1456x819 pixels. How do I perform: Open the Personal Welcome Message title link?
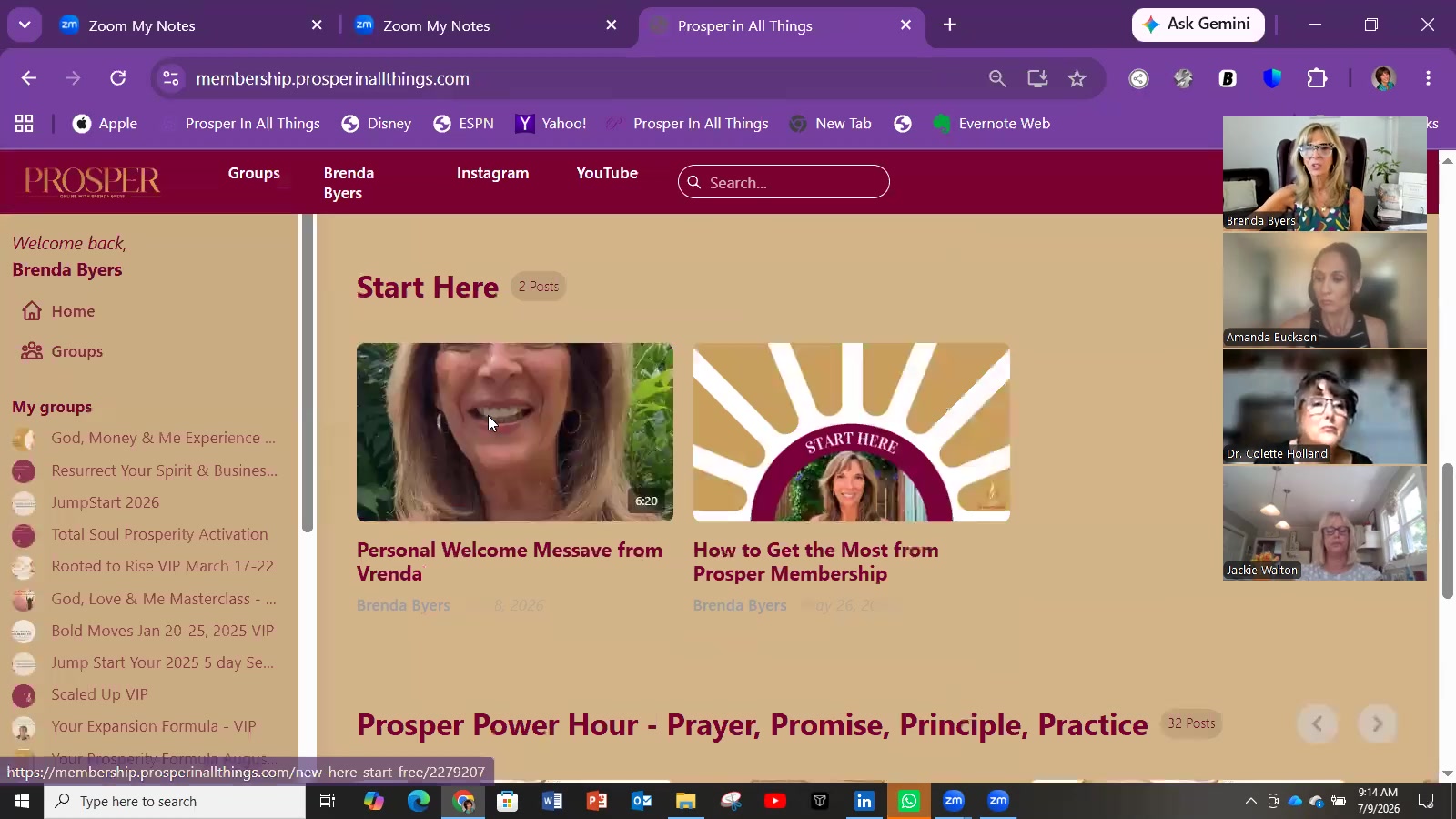[x=510, y=561]
